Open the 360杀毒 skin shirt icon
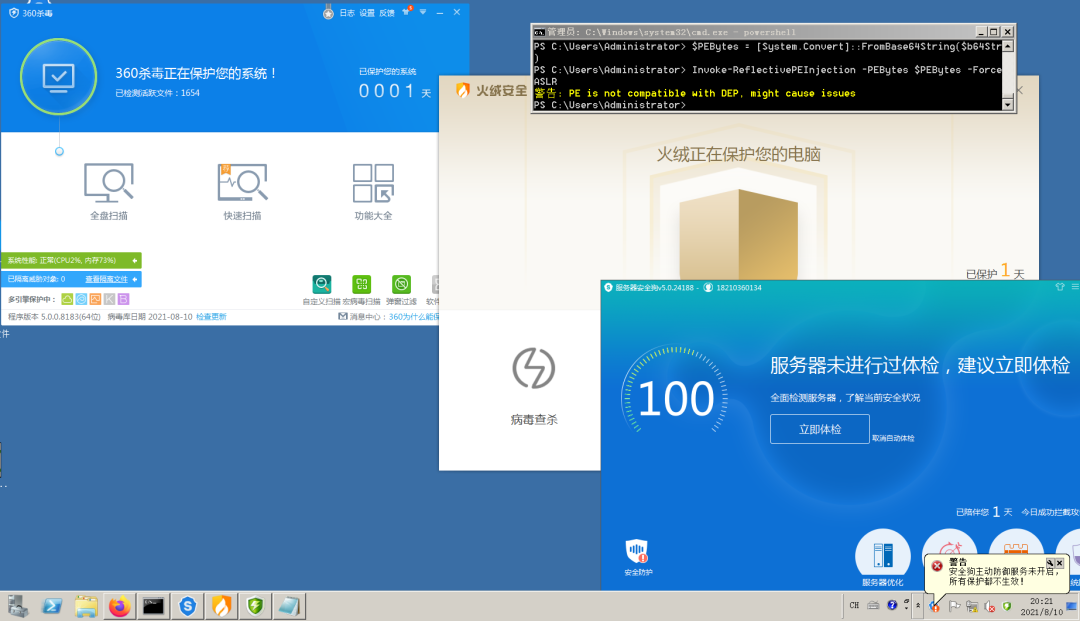 (407, 12)
